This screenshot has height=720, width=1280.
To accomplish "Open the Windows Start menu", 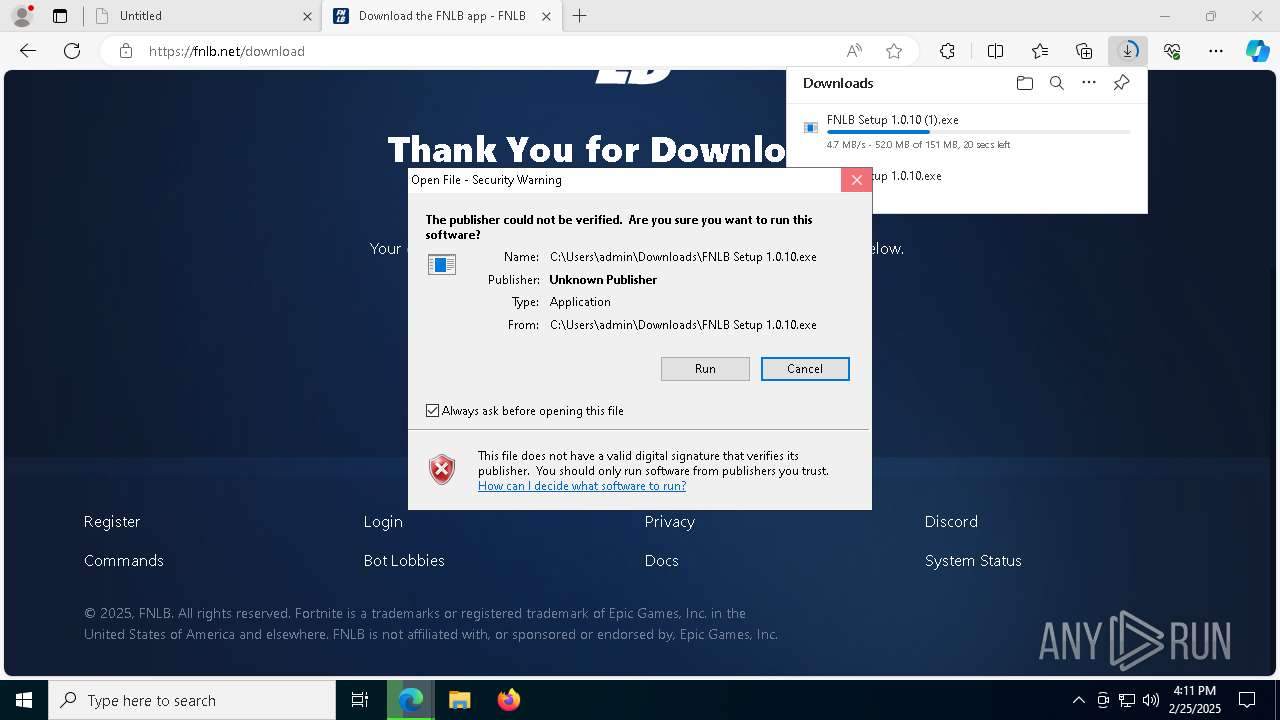I will [24, 700].
